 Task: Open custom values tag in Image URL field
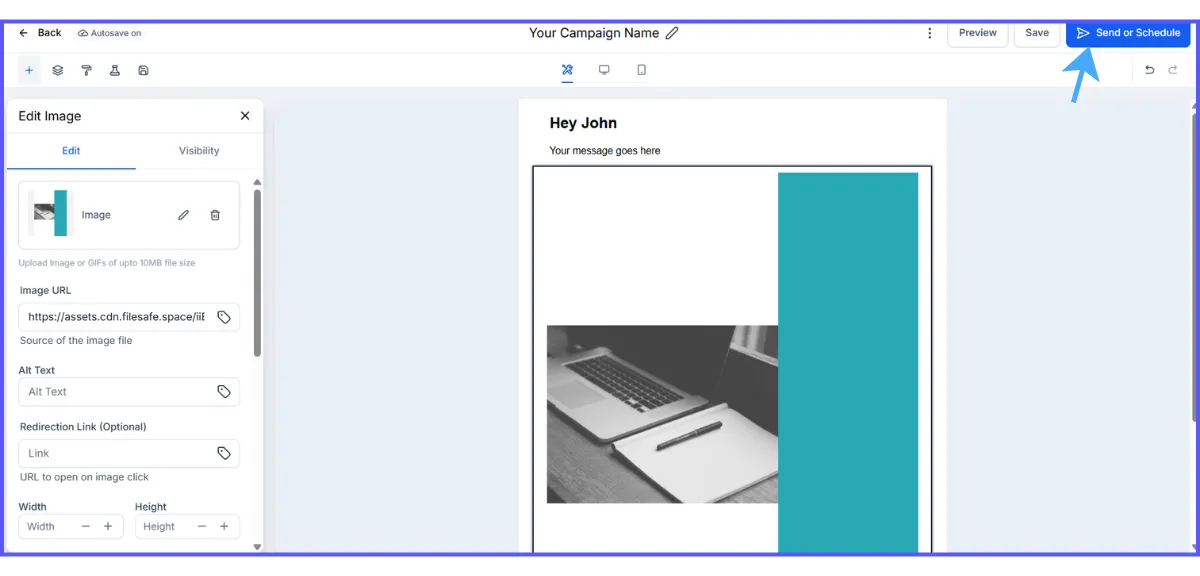[224, 317]
